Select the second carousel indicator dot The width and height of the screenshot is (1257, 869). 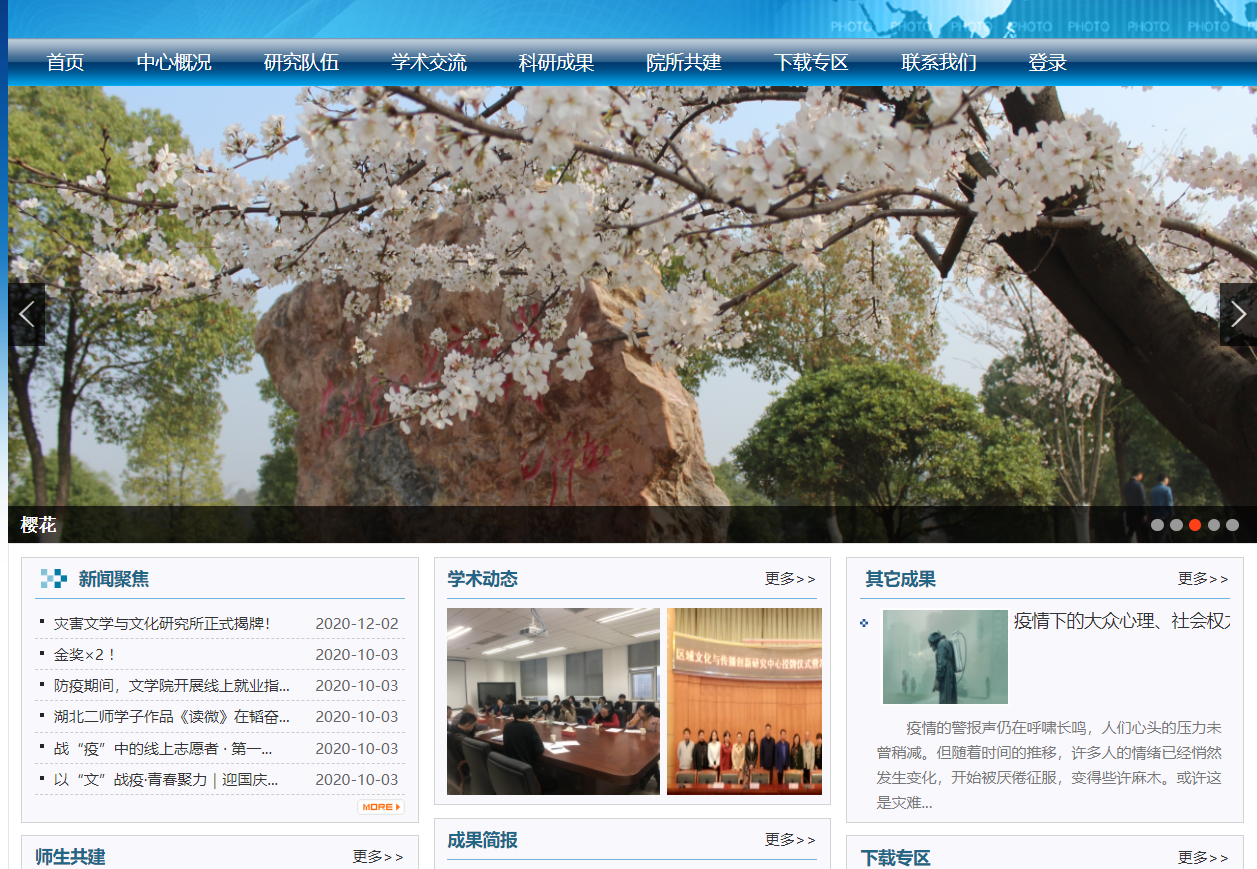click(1176, 525)
